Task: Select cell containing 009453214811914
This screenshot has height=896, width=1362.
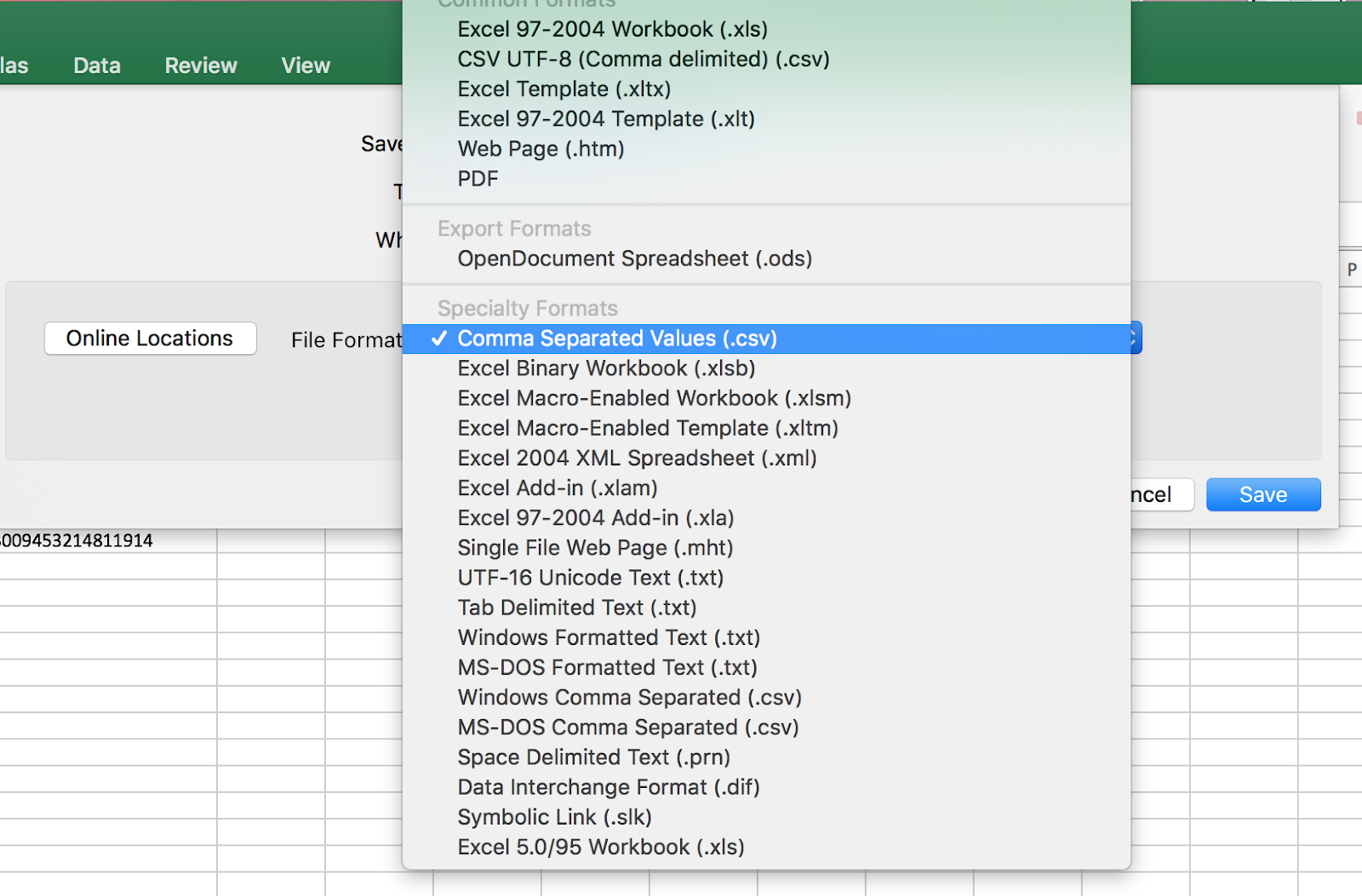Action: click(x=108, y=540)
